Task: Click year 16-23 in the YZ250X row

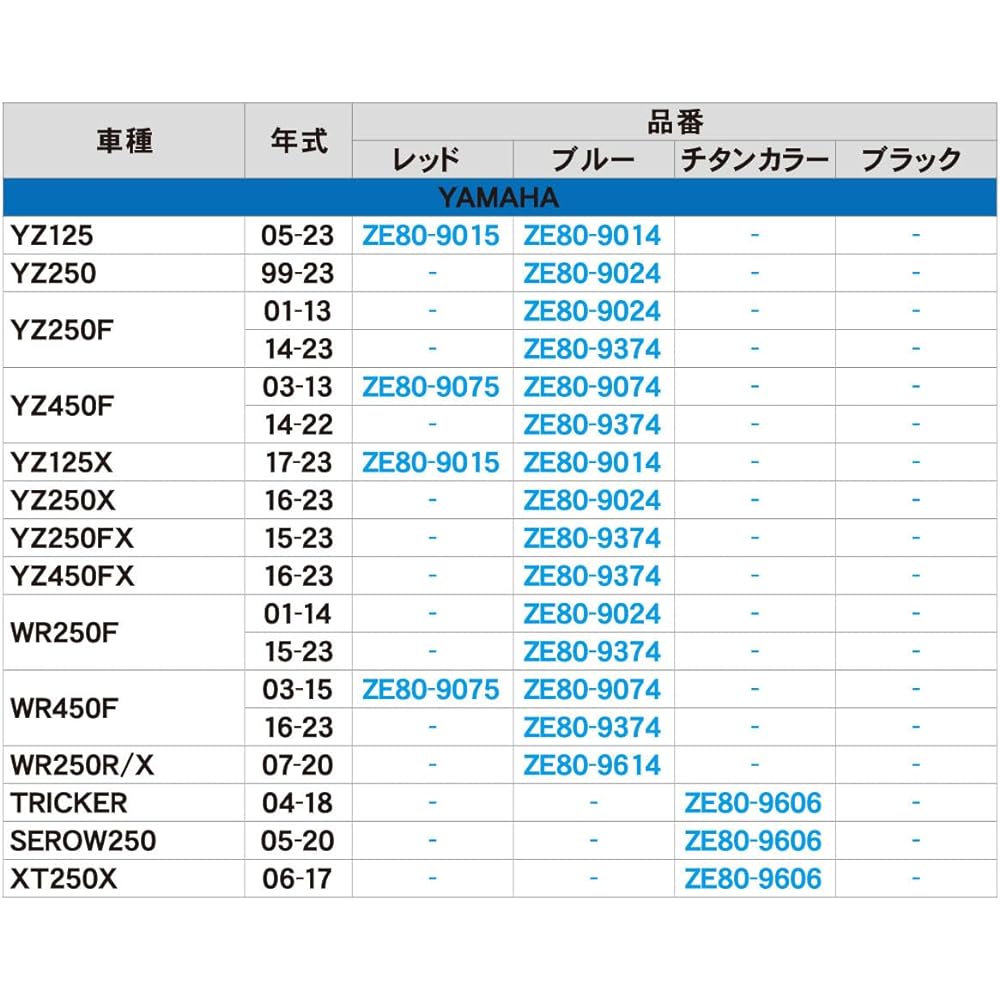Action: [x=298, y=500]
